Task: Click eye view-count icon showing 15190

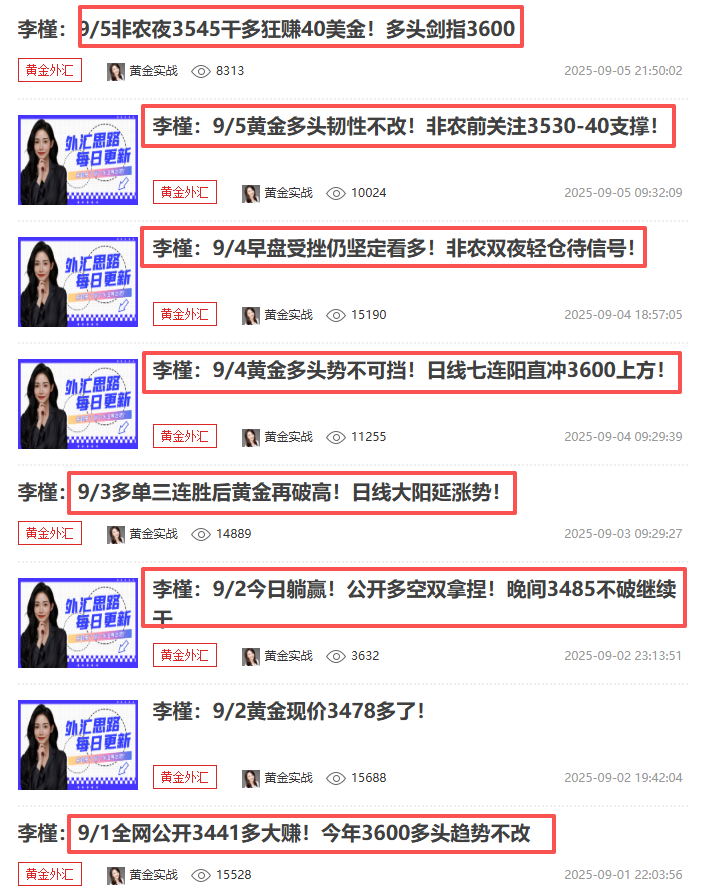Action: click(x=336, y=315)
